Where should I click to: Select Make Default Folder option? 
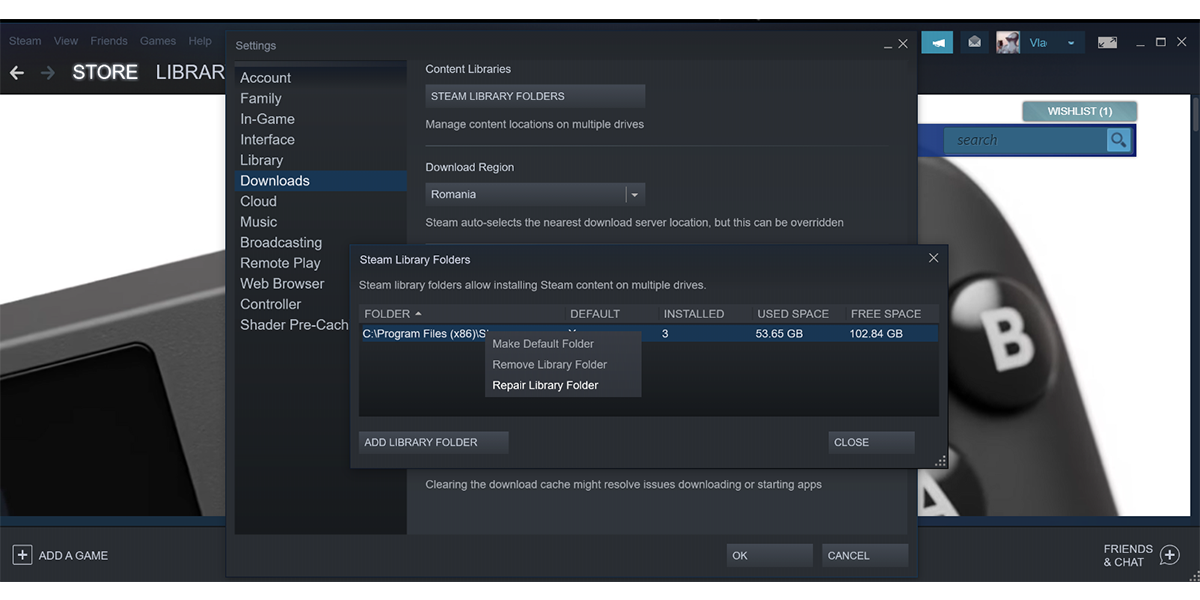pyautogui.click(x=542, y=343)
